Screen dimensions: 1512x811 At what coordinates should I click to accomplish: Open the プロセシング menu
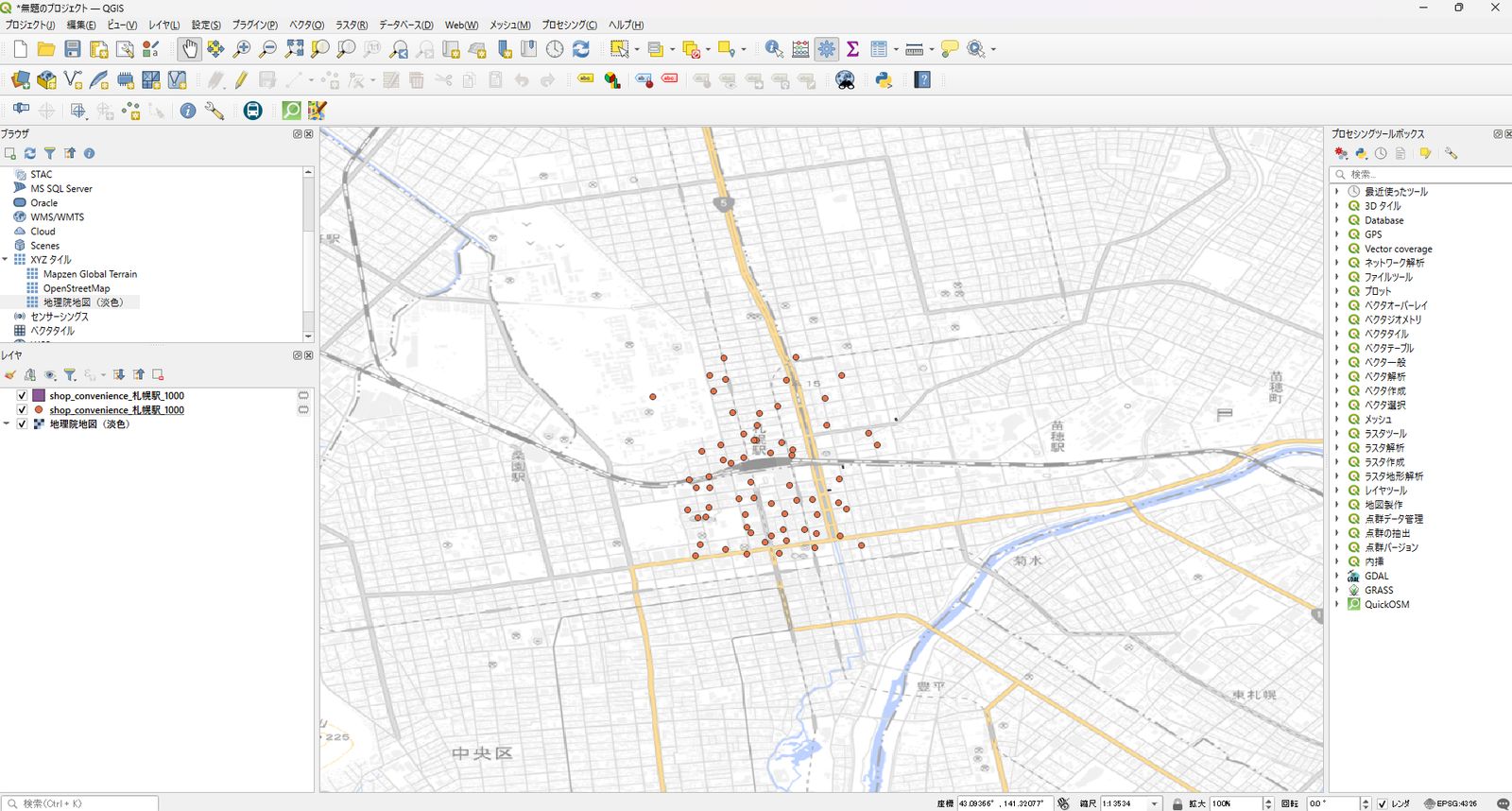pos(569,25)
